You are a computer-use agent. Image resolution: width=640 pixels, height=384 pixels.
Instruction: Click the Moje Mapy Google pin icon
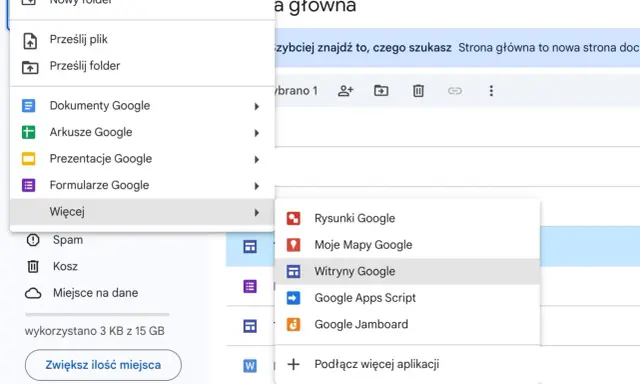point(293,245)
